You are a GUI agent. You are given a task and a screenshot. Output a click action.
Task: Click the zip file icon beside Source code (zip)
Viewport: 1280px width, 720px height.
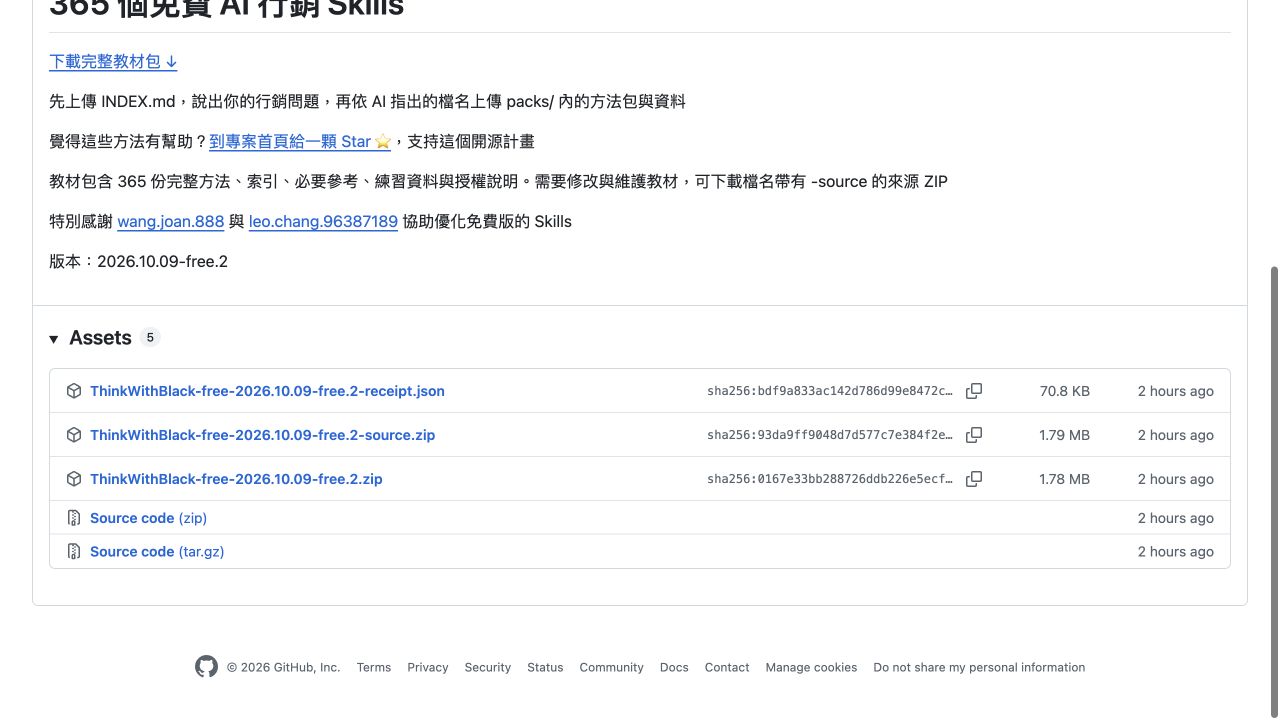click(x=74, y=518)
